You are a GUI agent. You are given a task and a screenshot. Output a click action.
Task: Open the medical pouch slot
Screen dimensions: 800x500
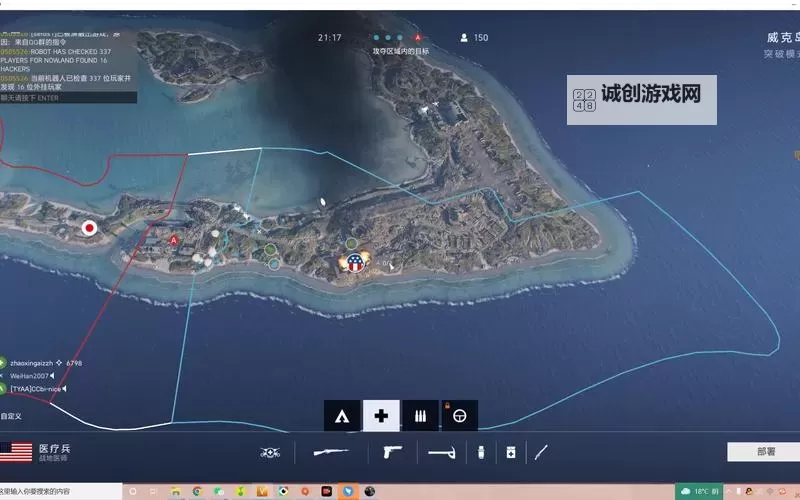[511, 452]
